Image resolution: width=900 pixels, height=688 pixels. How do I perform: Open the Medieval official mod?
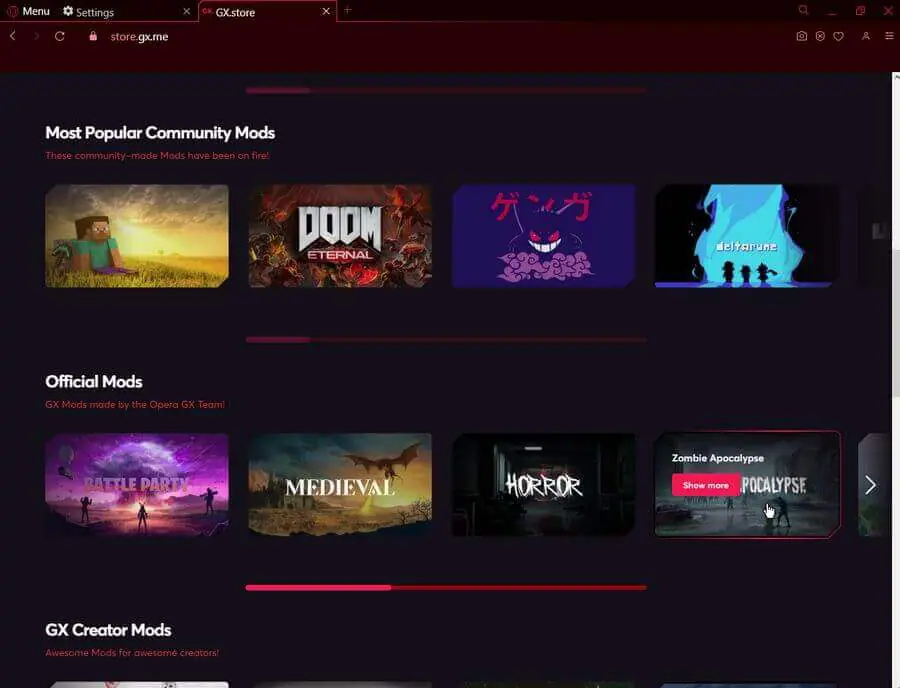[x=340, y=485]
